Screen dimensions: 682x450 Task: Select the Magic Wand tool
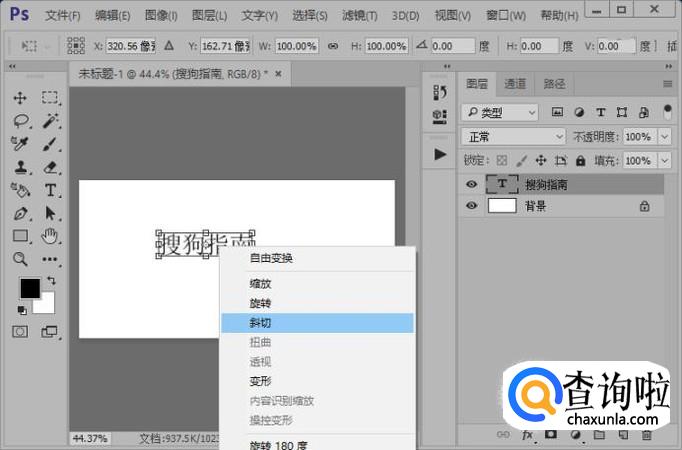click(50, 121)
